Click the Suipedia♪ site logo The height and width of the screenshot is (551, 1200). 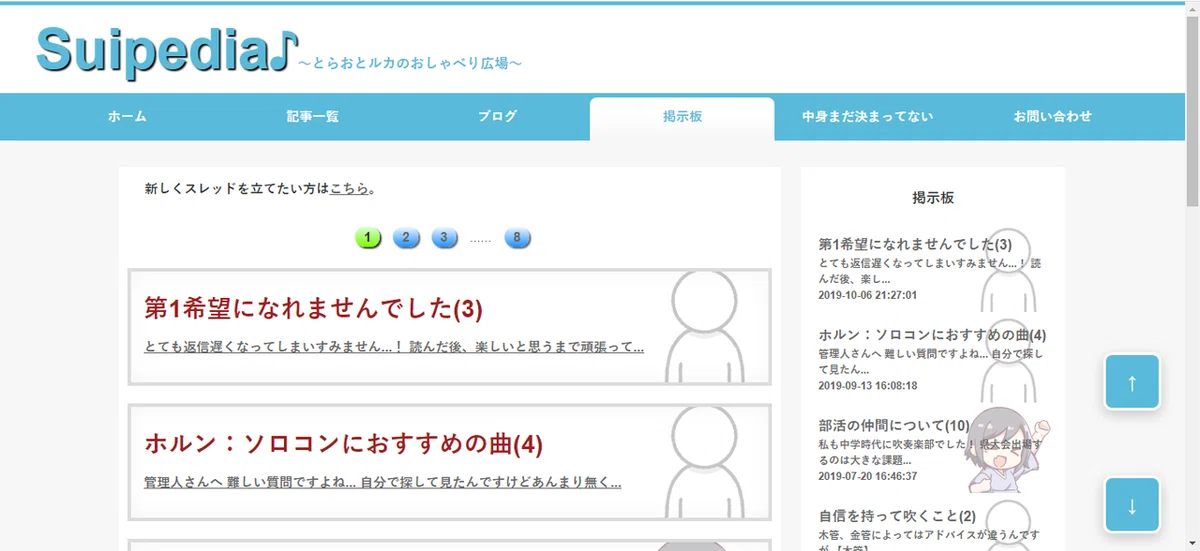point(167,50)
